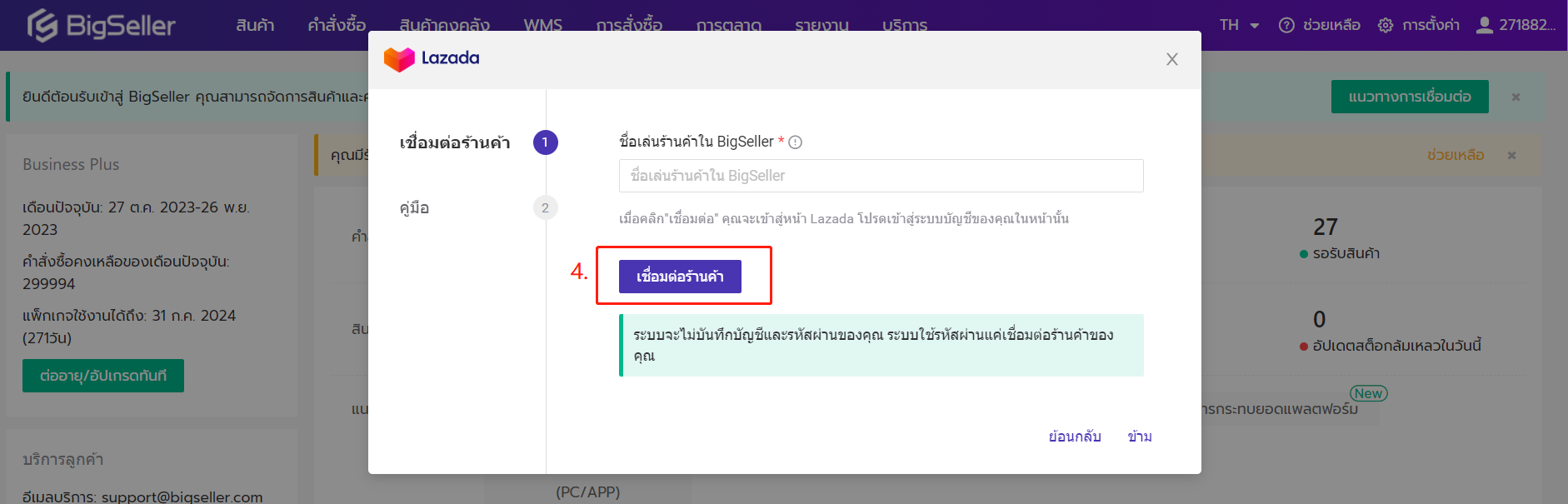
Task: Close the Lazada connection dialog
Action: (1172, 59)
